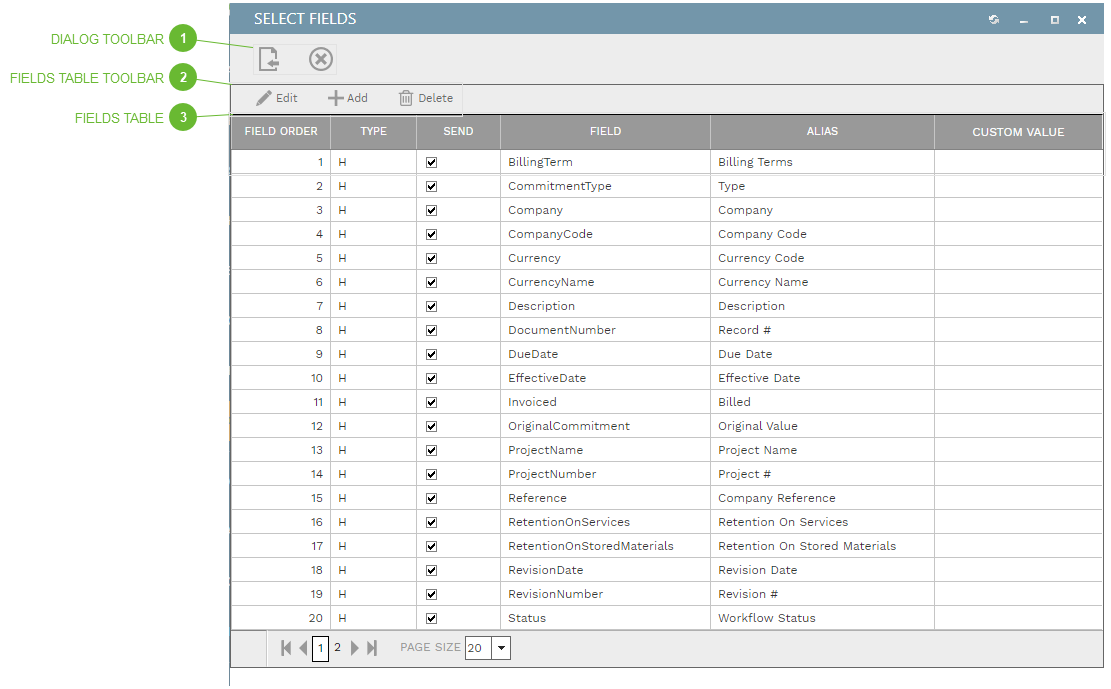Open the PAGE SIZE dropdown
Image resolution: width=1111 pixels, height=689 pixels.
click(501, 647)
